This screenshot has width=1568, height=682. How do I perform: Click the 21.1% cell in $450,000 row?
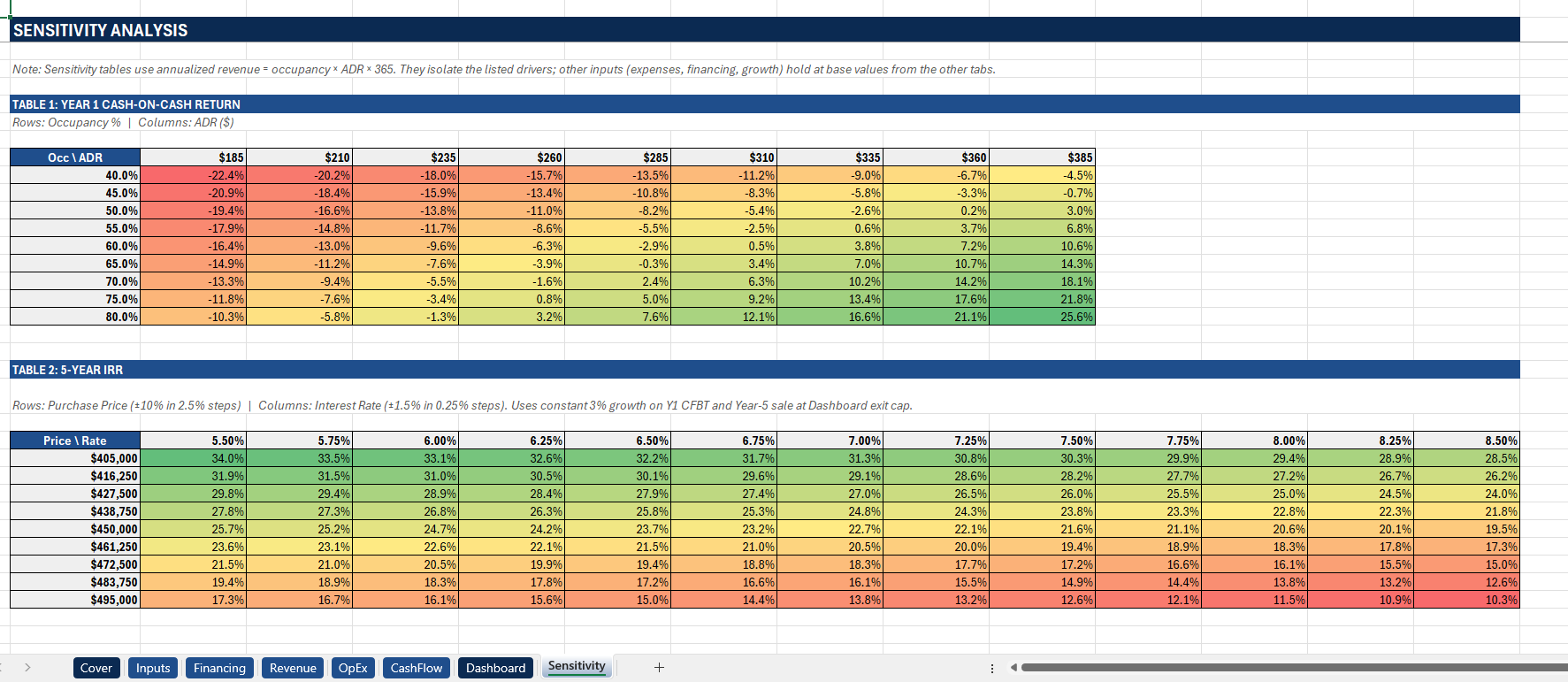pos(1148,529)
